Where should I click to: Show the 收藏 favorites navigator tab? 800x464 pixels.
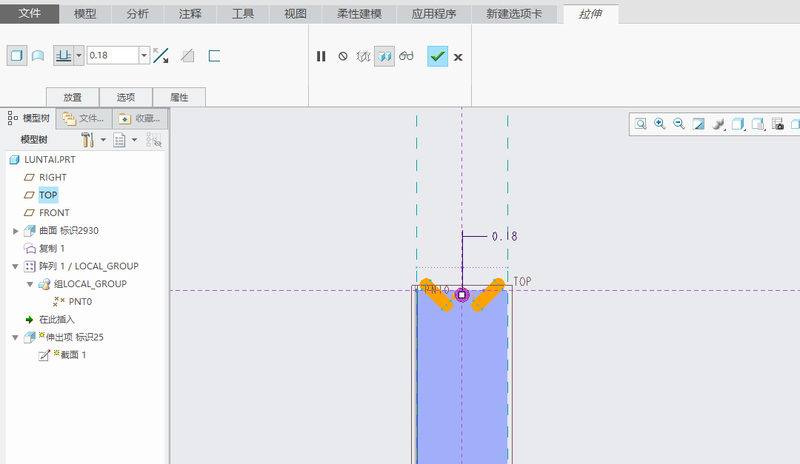click(x=140, y=118)
